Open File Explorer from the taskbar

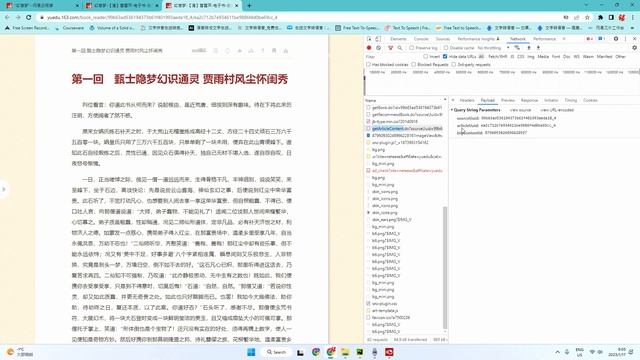345,352
